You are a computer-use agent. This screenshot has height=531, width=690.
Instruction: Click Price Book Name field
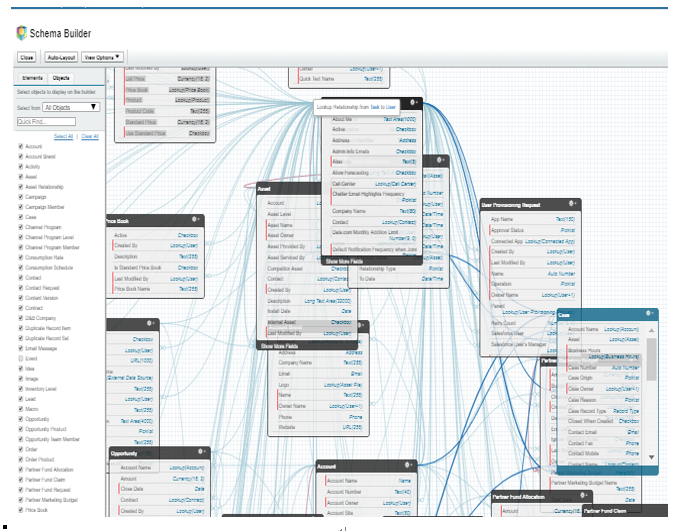(156, 289)
